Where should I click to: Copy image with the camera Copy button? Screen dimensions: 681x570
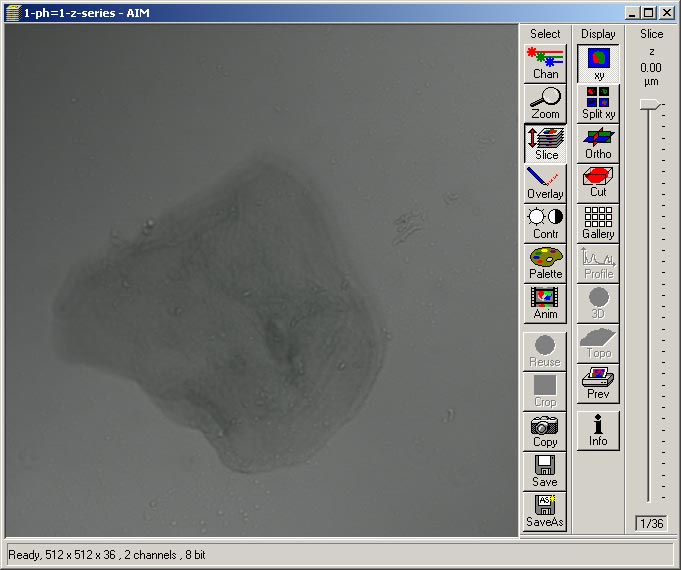tap(545, 431)
